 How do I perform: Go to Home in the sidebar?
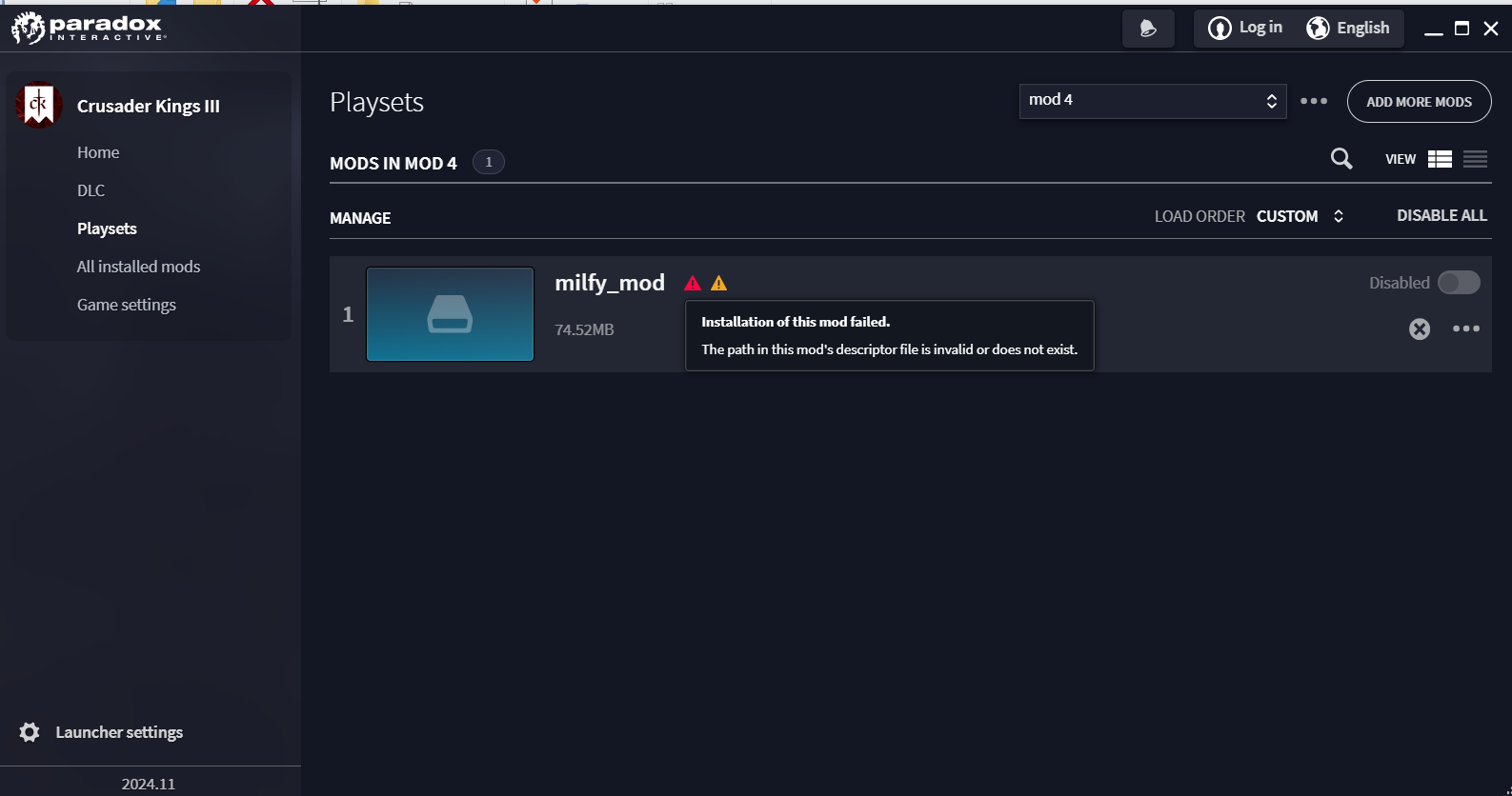pos(98,152)
